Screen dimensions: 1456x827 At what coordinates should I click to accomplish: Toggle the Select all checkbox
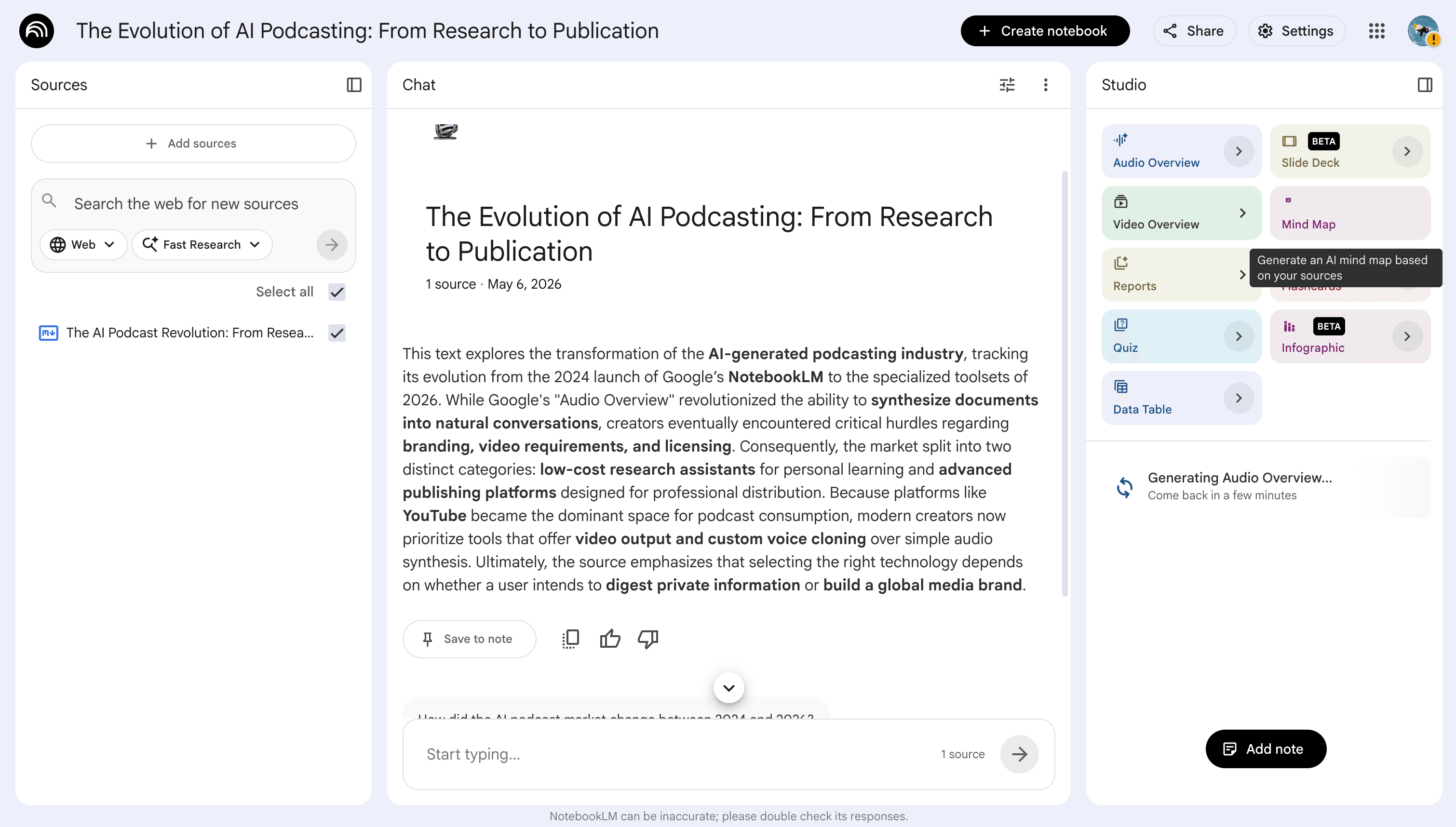pos(337,292)
